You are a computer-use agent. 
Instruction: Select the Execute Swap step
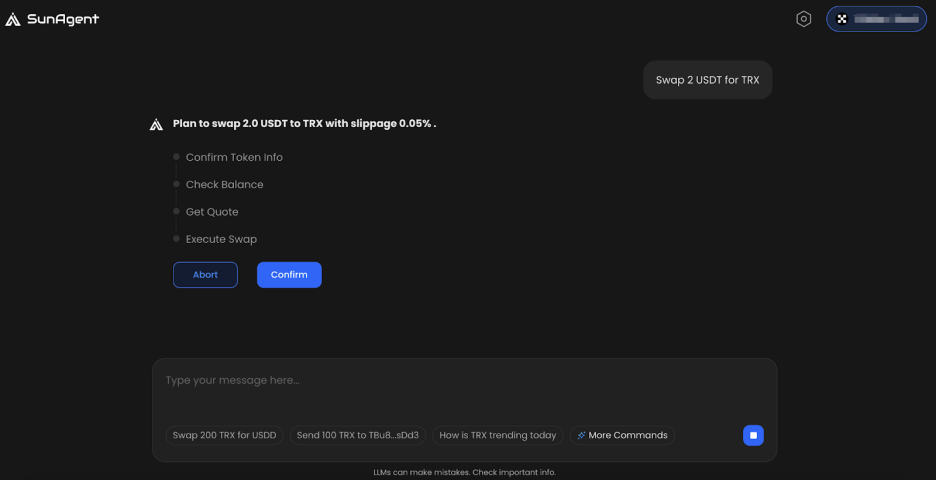(221, 239)
